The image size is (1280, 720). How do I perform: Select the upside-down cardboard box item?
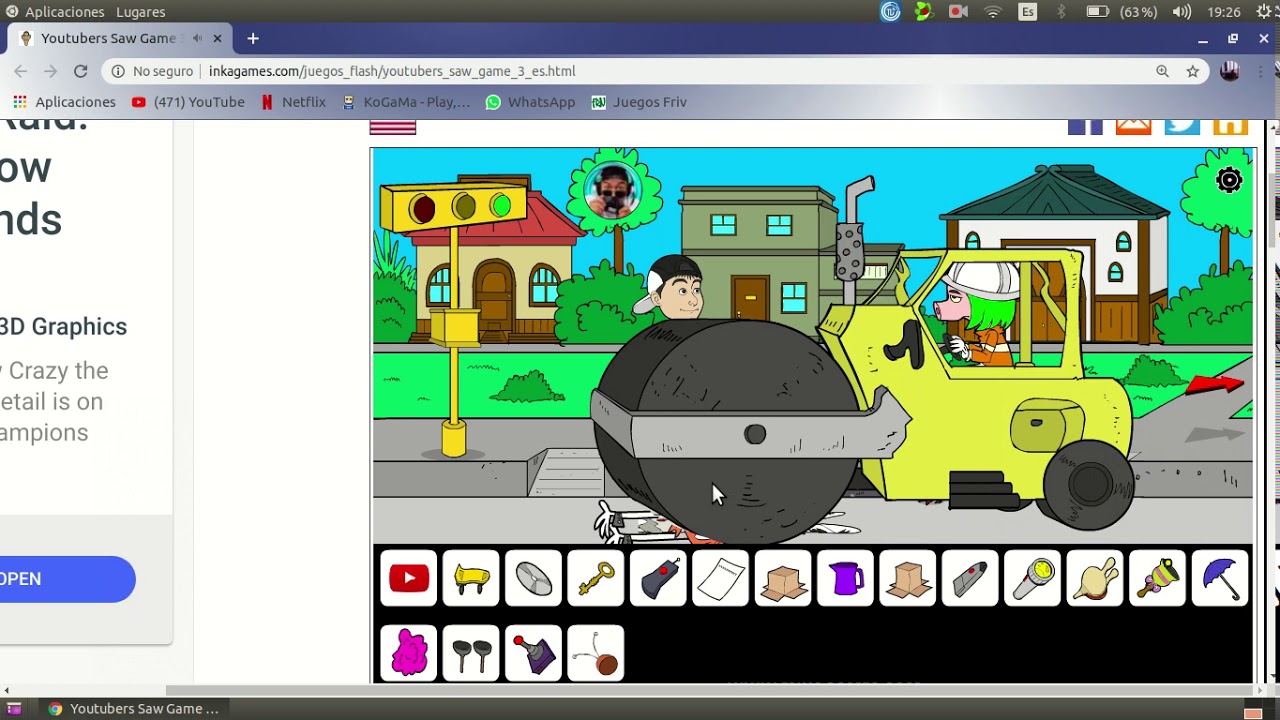[908, 578]
